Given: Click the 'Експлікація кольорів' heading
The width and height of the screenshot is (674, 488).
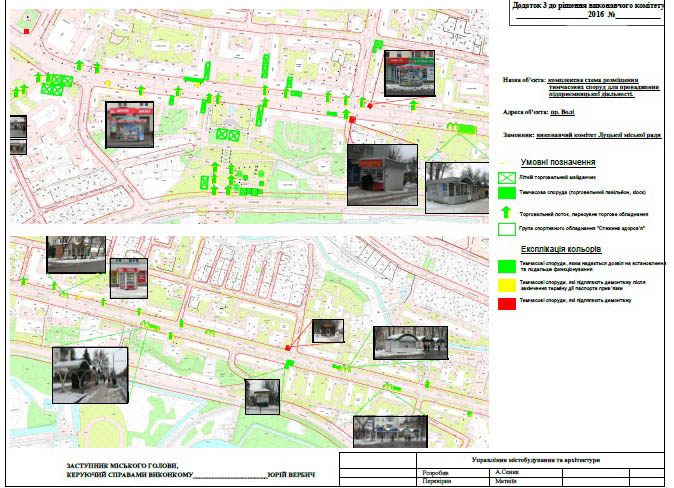Looking at the screenshot, I should [x=562, y=247].
